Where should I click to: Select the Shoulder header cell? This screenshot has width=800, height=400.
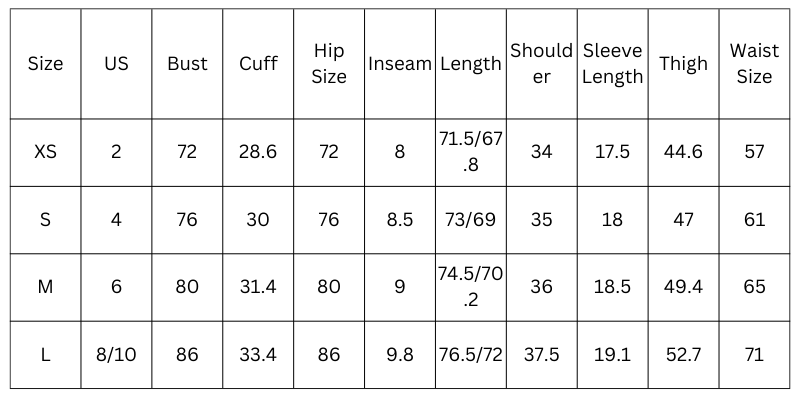tap(541, 64)
